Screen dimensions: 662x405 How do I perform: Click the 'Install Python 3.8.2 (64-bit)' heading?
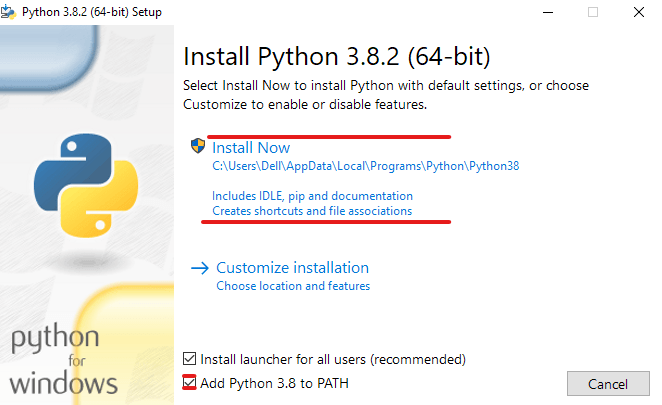[x=337, y=54]
